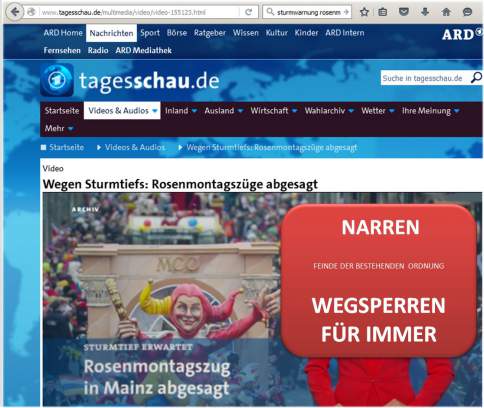Image resolution: width=484 pixels, height=408 pixels.
Task: Open the downloads arrow icon
Action: [425, 12]
